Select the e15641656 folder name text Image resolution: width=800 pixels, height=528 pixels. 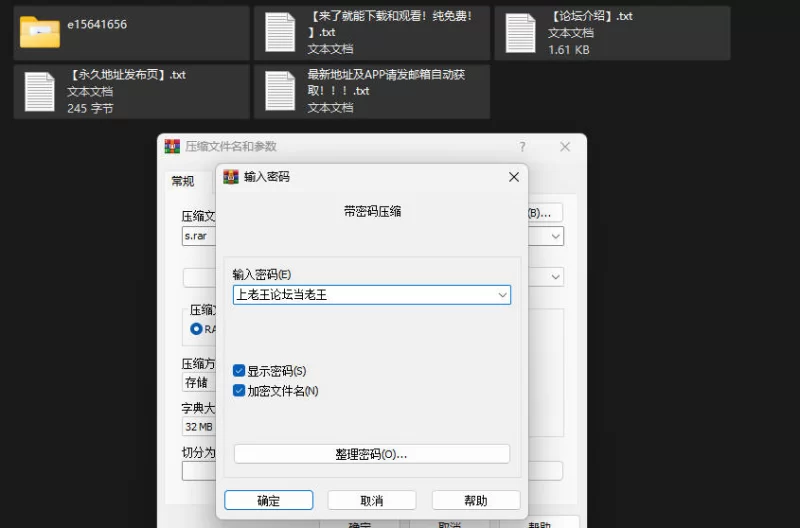97,24
